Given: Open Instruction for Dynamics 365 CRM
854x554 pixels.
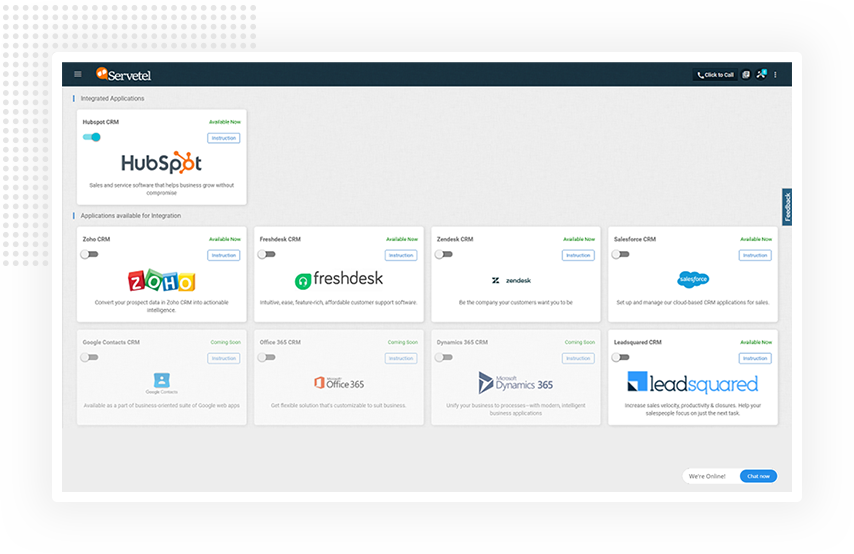Looking at the screenshot, I should point(578,358).
